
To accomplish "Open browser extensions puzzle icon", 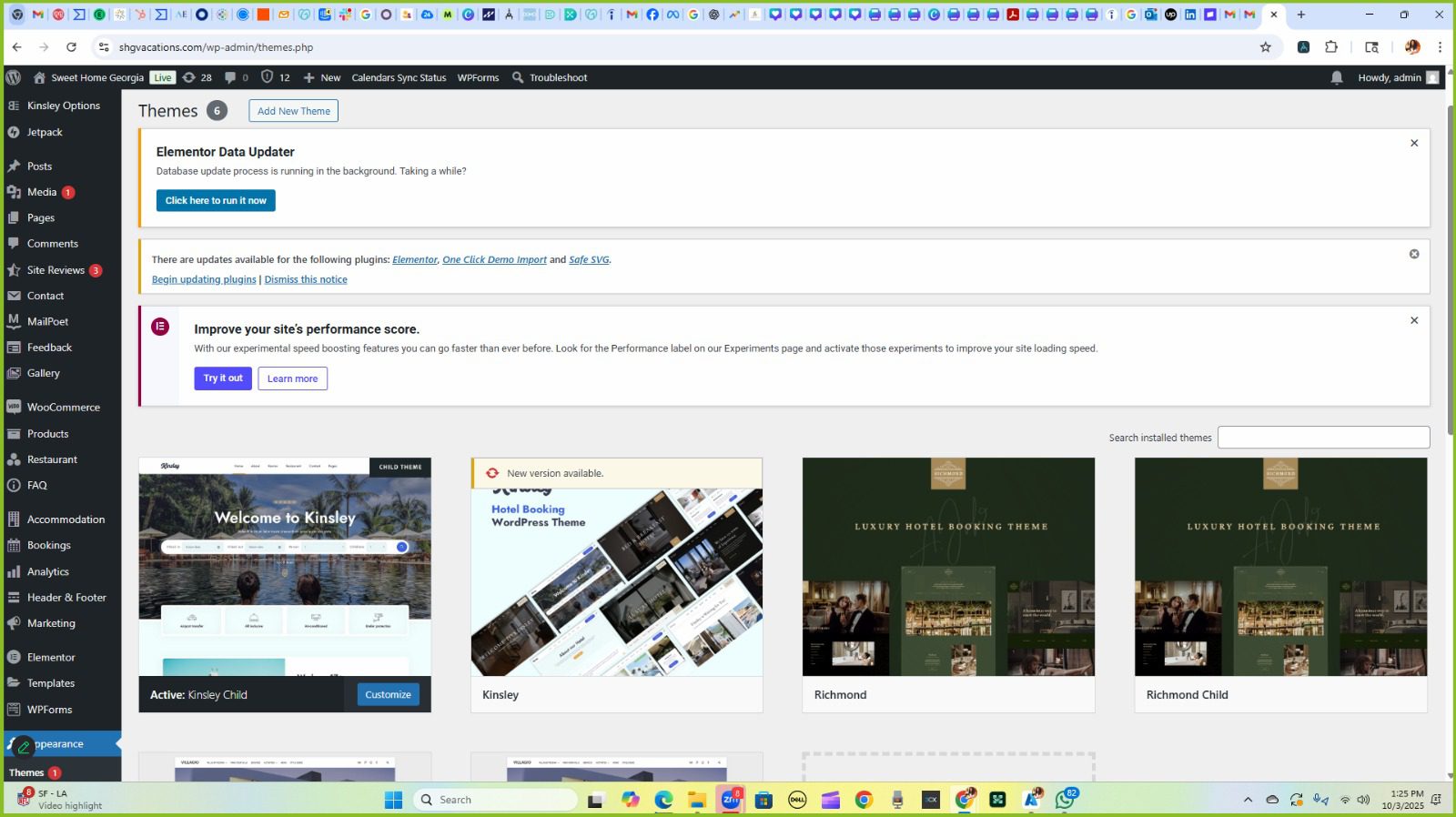I will pos(1331,47).
